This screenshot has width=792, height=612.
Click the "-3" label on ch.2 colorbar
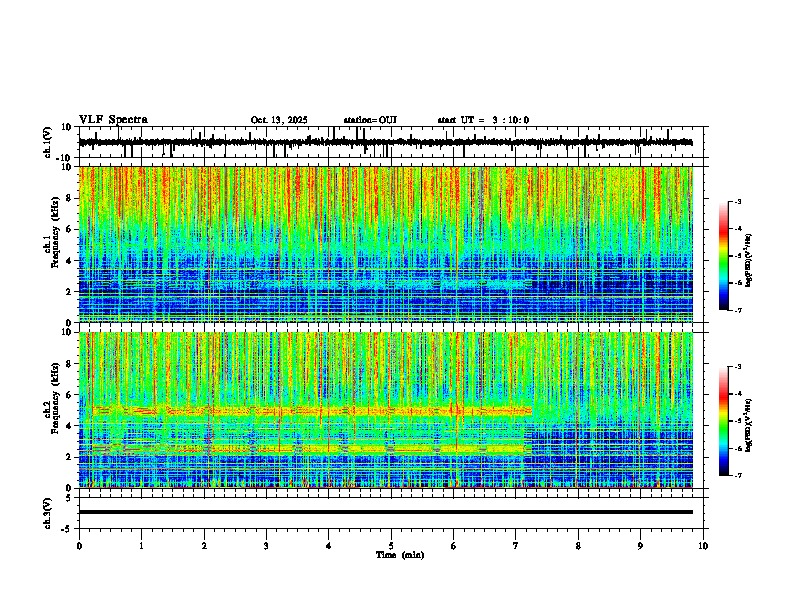737,367
